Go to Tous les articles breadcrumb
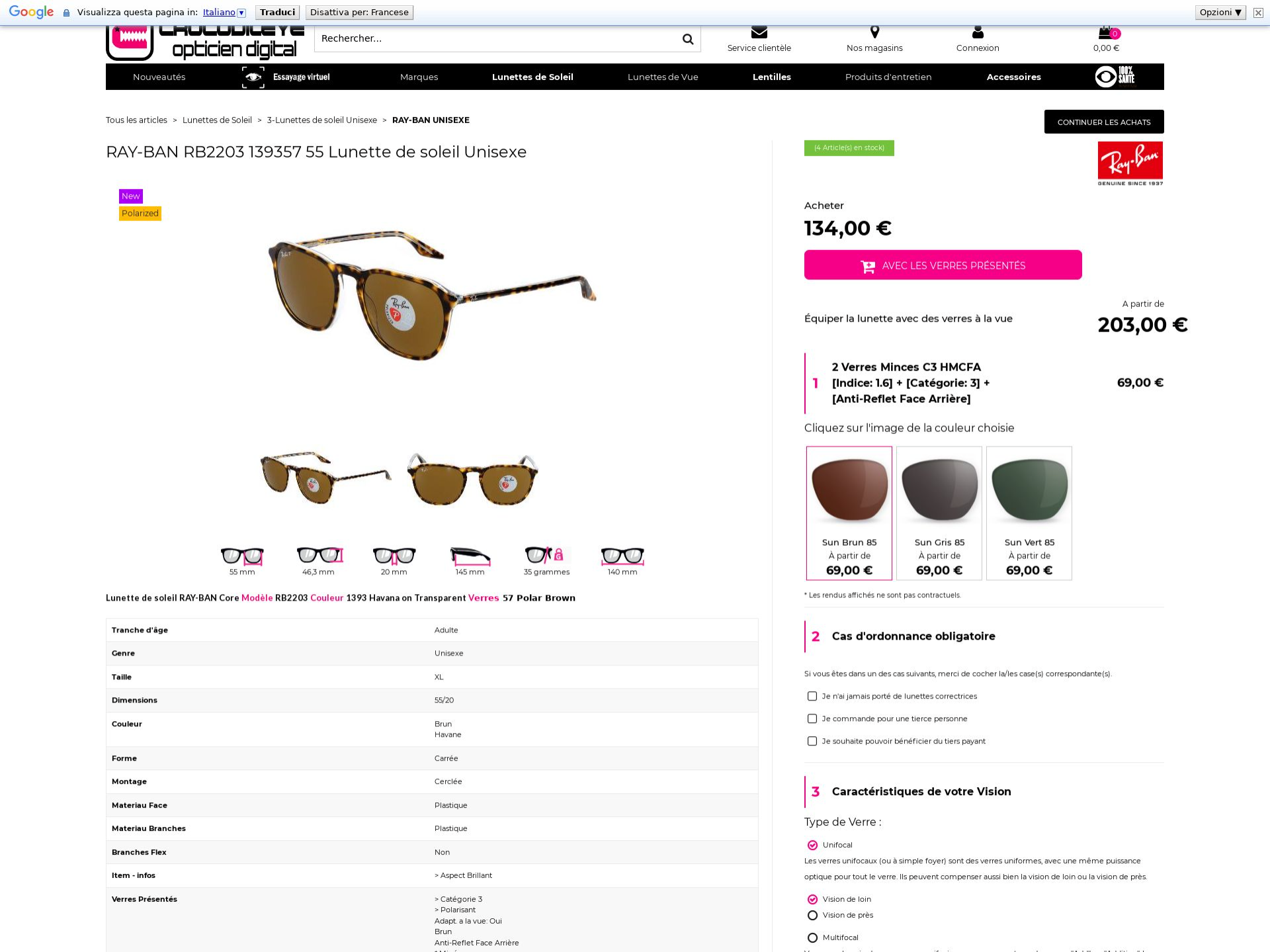Viewport: 1270px width, 952px height. click(x=136, y=120)
